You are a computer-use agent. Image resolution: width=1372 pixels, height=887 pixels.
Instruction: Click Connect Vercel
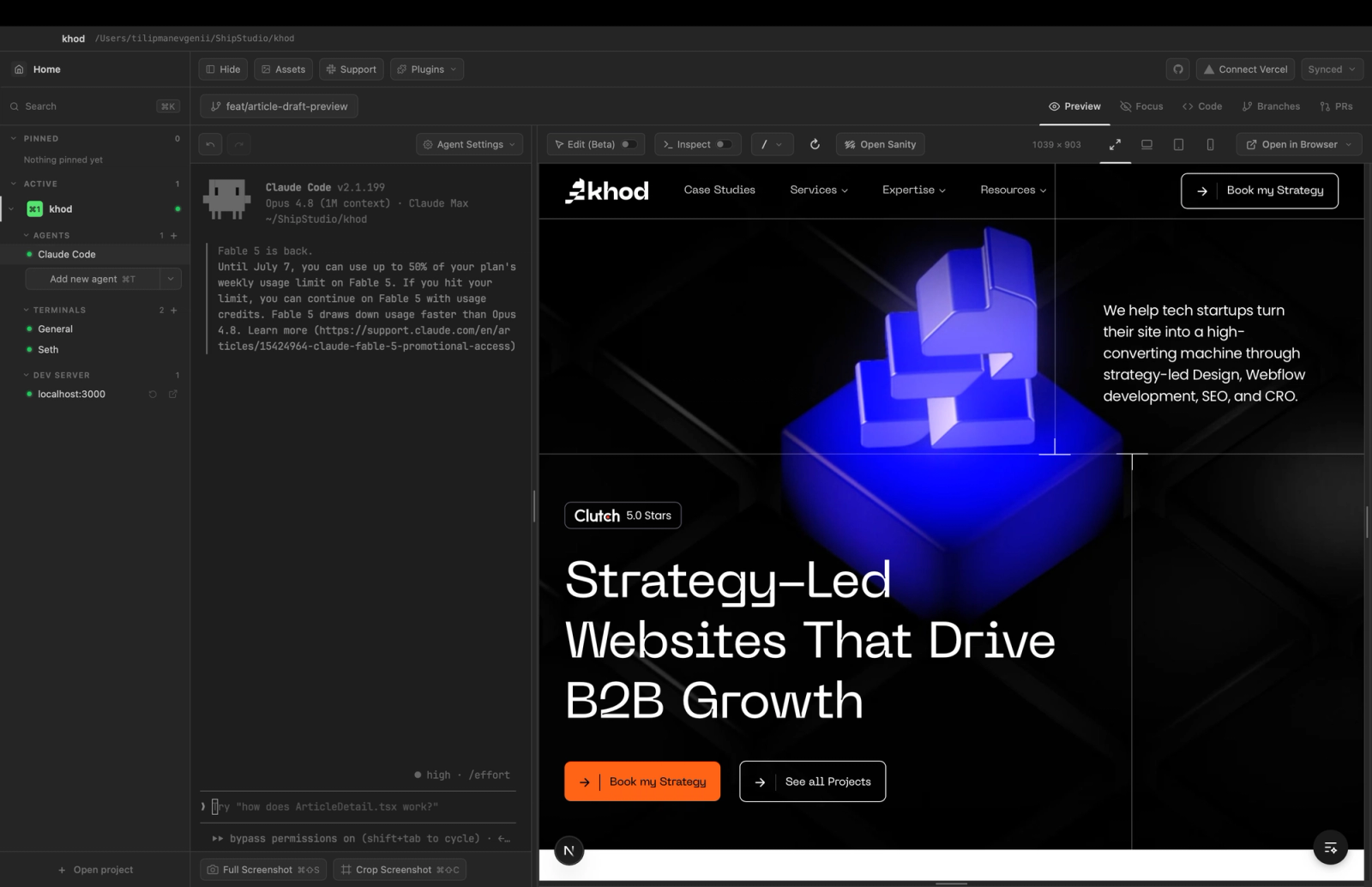(1245, 69)
